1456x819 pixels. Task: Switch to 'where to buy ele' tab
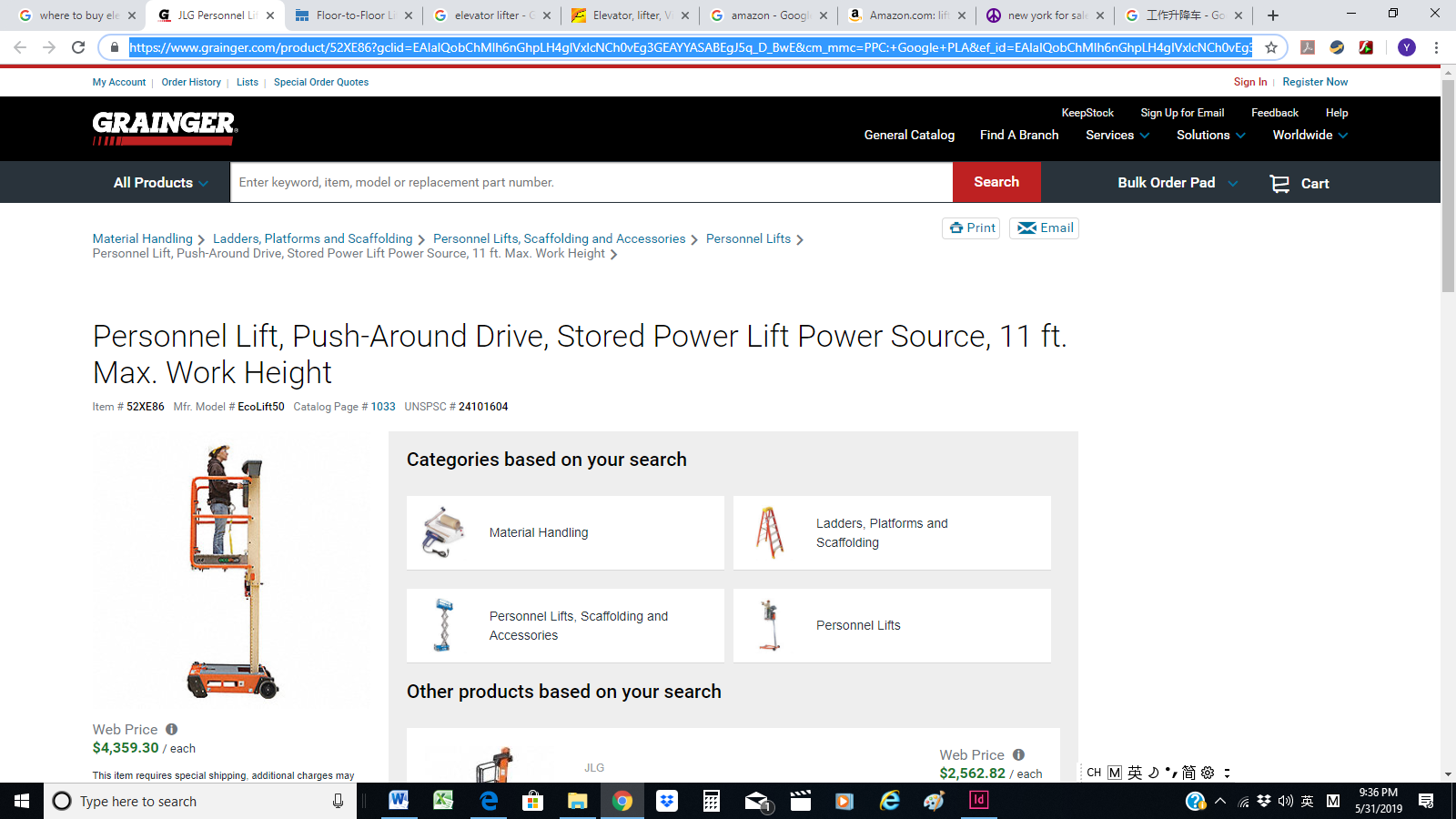pyautogui.click(x=76, y=15)
